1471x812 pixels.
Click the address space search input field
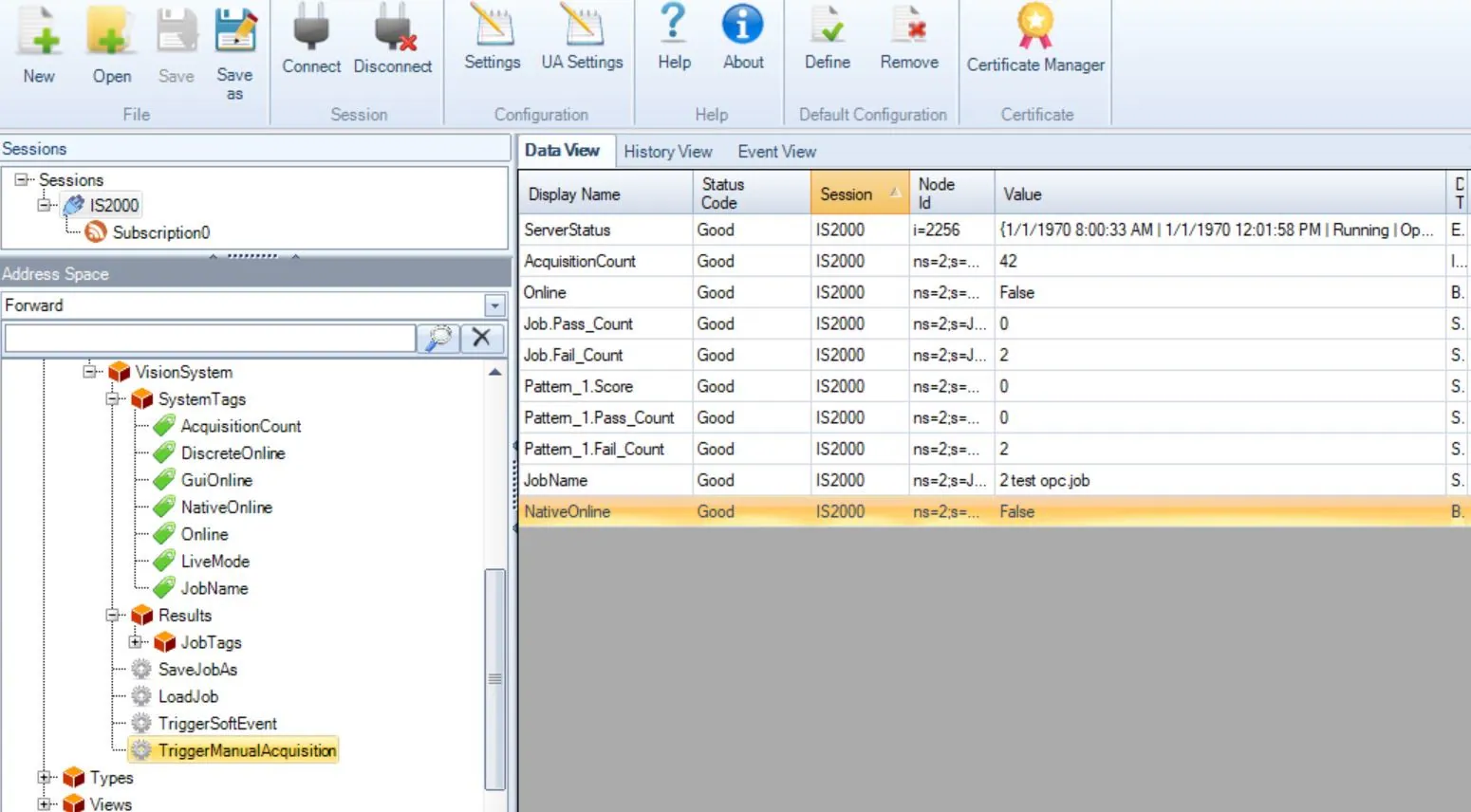[210, 338]
